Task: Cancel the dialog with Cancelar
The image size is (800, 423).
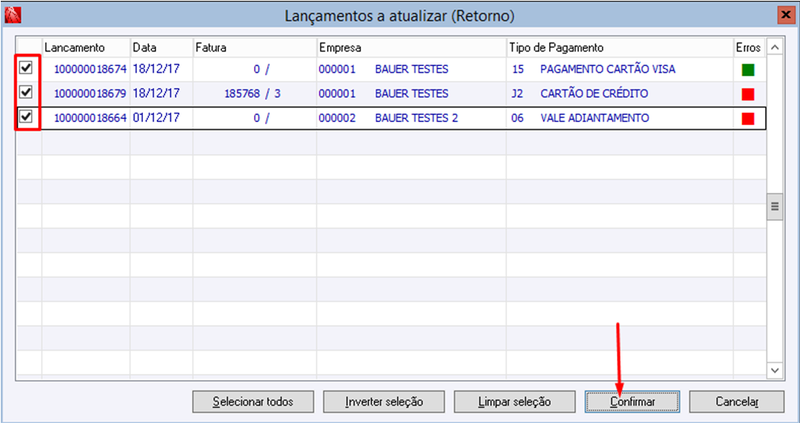Action: (x=737, y=402)
